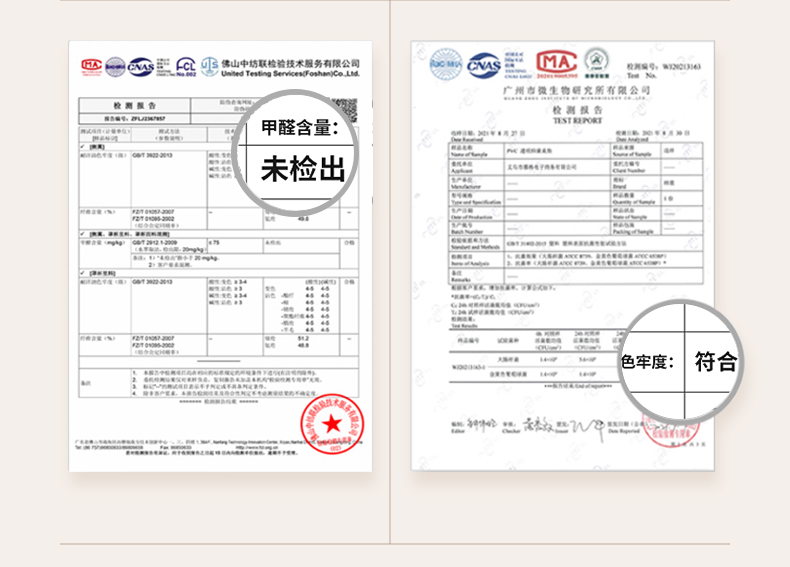Click the red star stamp on left report

click(332, 424)
